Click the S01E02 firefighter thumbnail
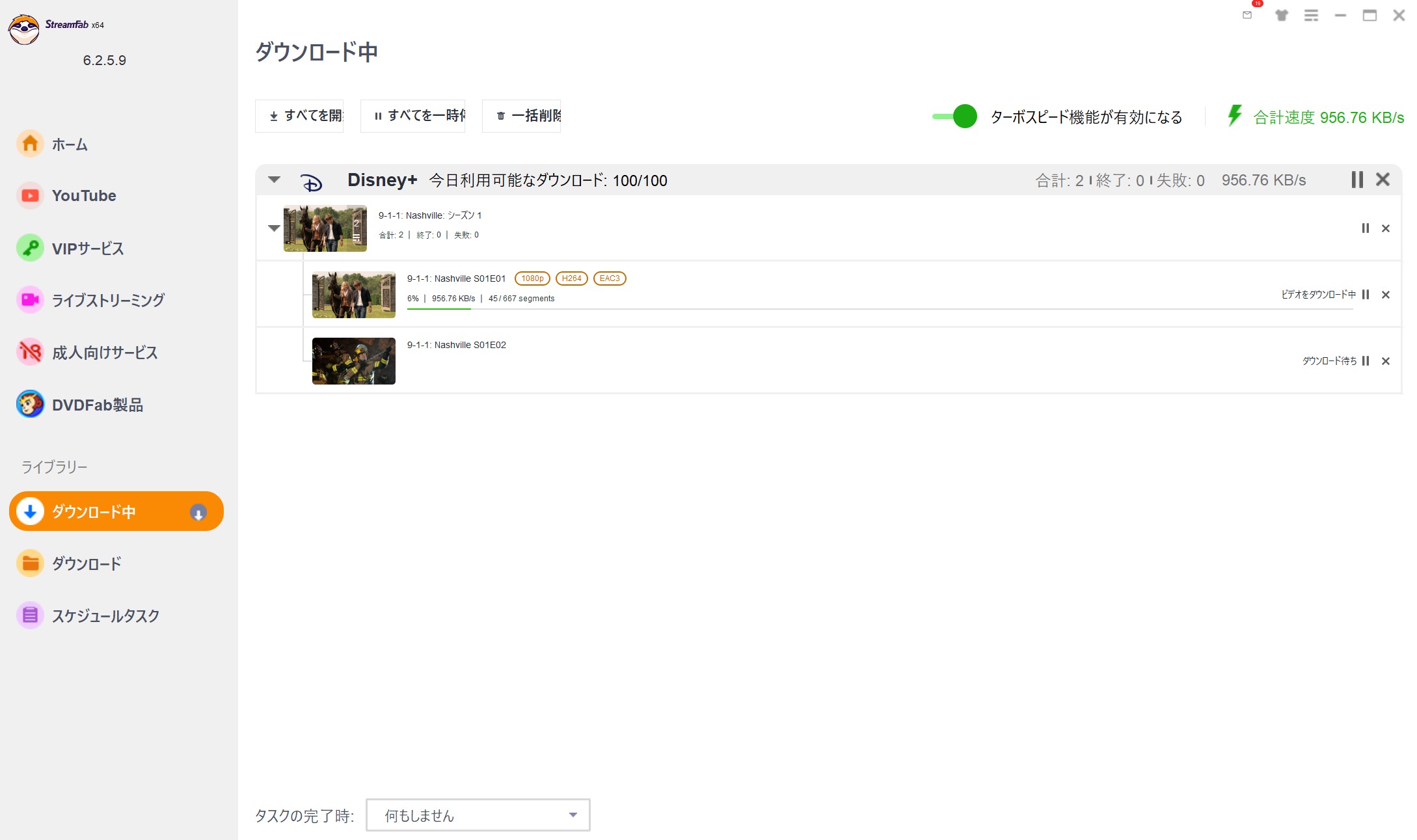 (353, 361)
